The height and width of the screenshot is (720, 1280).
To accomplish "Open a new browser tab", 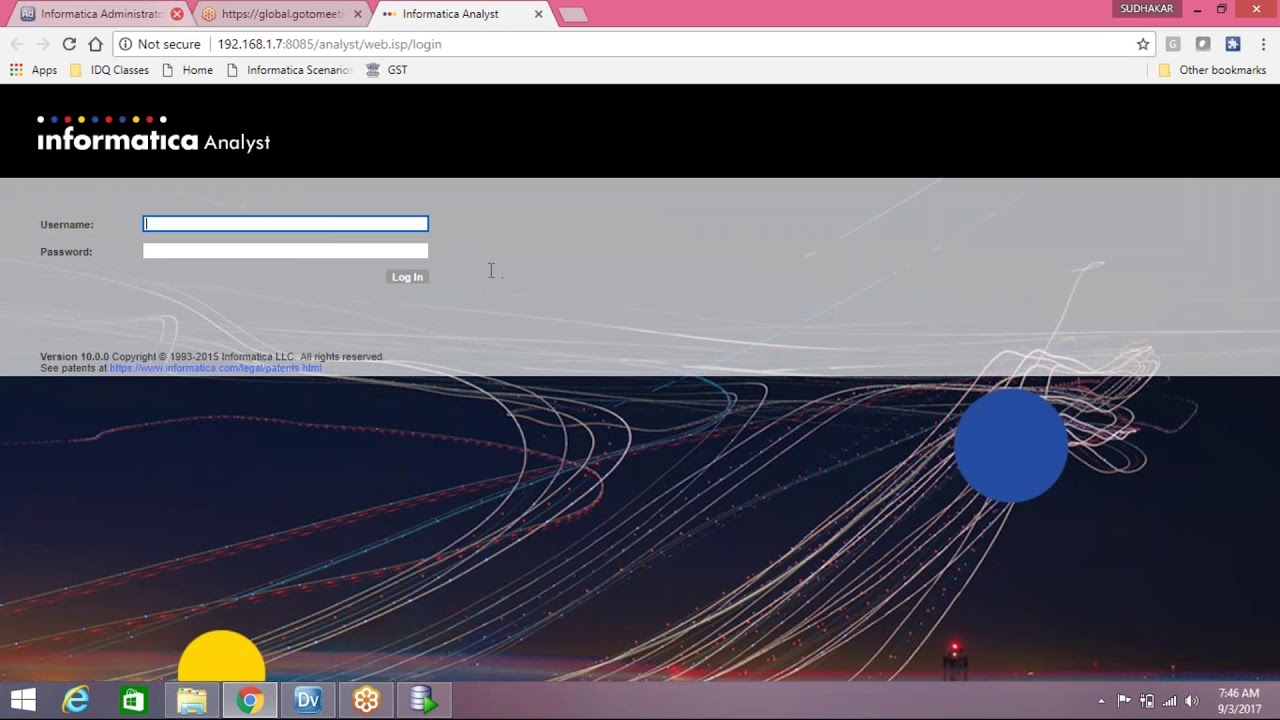I will tap(573, 14).
